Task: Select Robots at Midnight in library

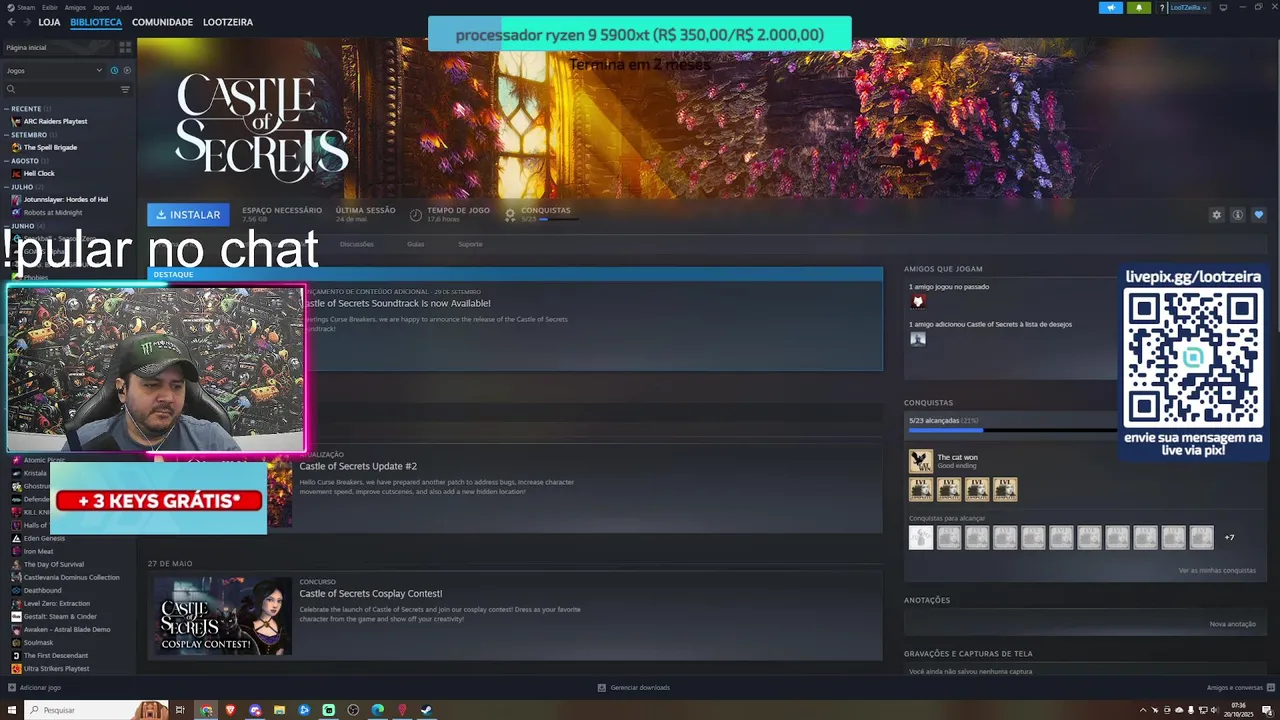Action: (53, 212)
